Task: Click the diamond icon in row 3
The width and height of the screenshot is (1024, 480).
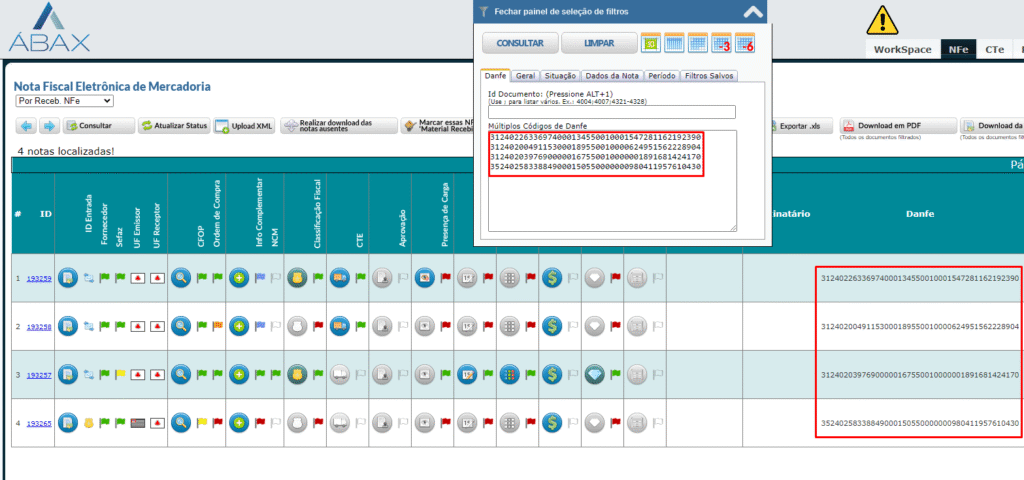Action: pyautogui.click(x=595, y=374)
